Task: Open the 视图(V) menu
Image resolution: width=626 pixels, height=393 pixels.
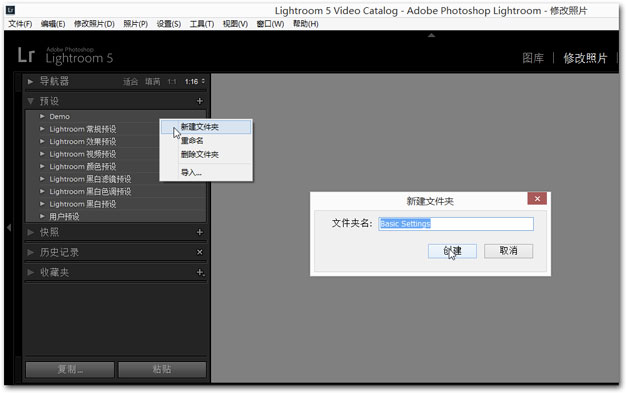Action: 235,24
